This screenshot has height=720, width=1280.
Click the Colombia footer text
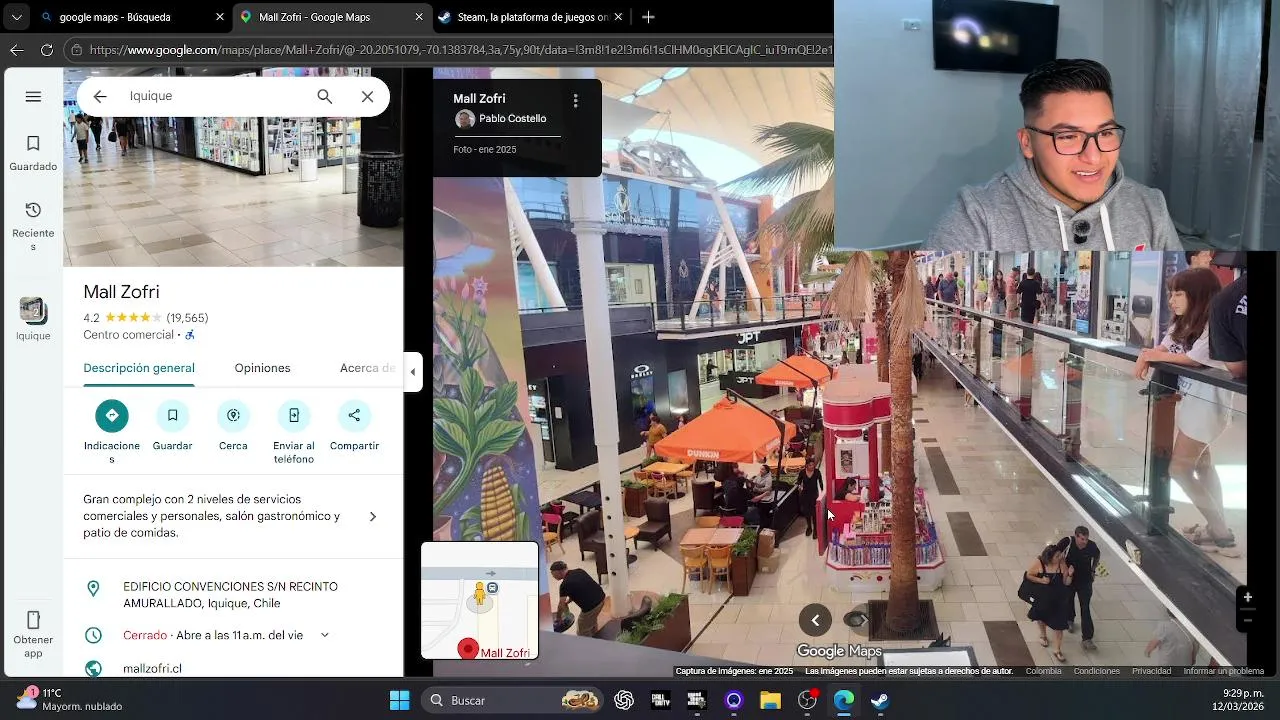pos(1043,671)
